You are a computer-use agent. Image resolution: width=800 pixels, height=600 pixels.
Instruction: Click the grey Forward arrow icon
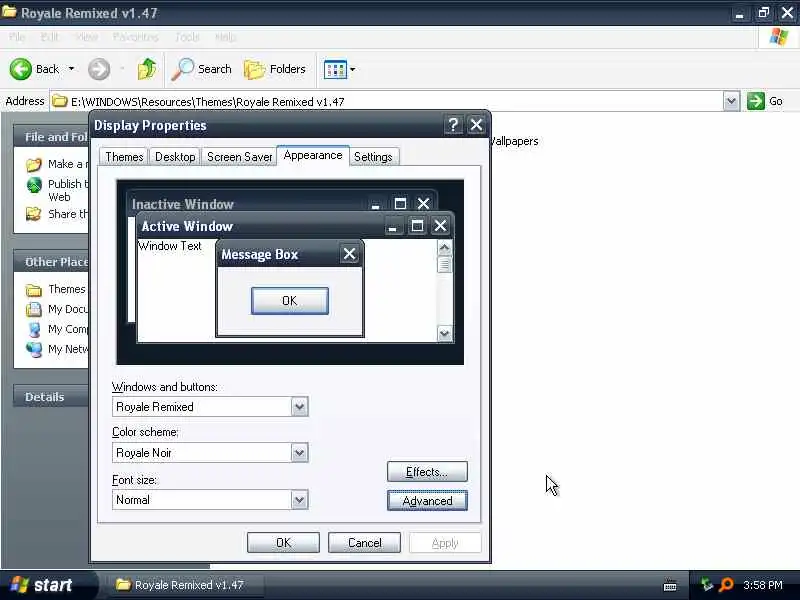click(98, 69)
